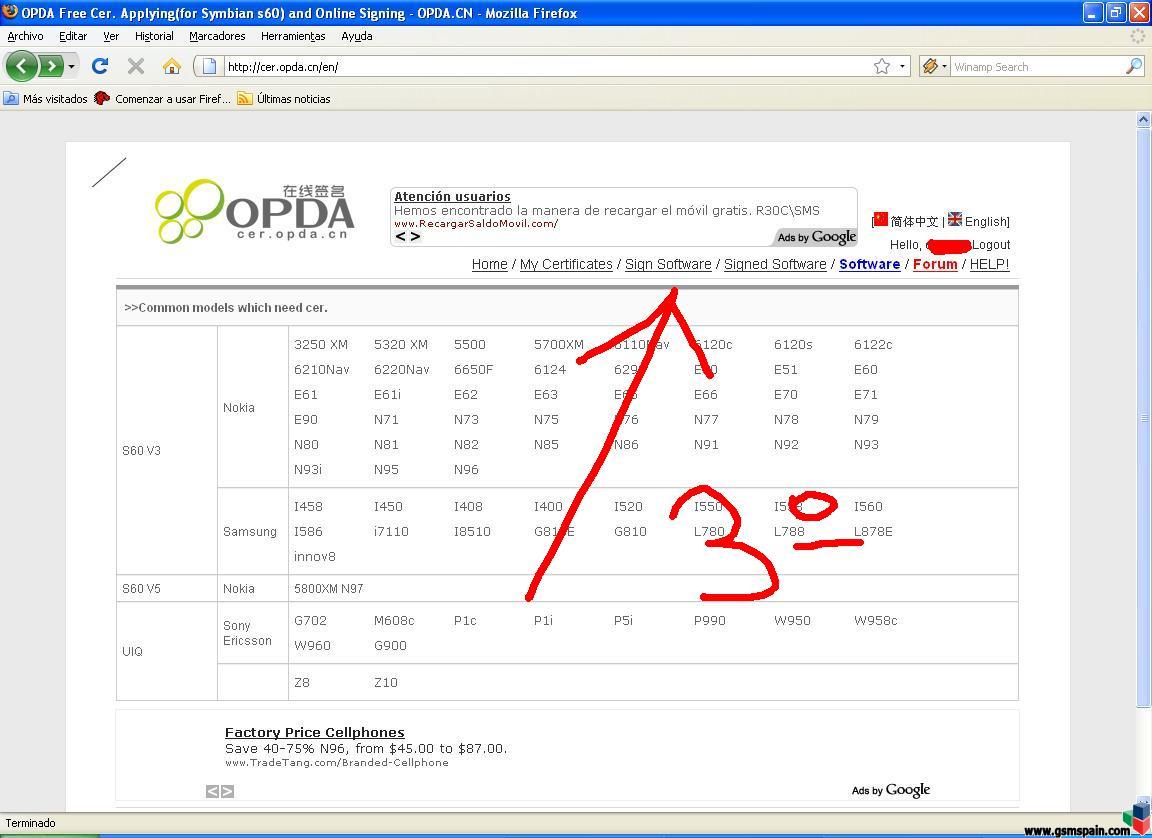Open Comenzar a usar Firefox bookmark
Image resolution: width=1152 pixels, height=838 pixels.
tap(162, 98)
